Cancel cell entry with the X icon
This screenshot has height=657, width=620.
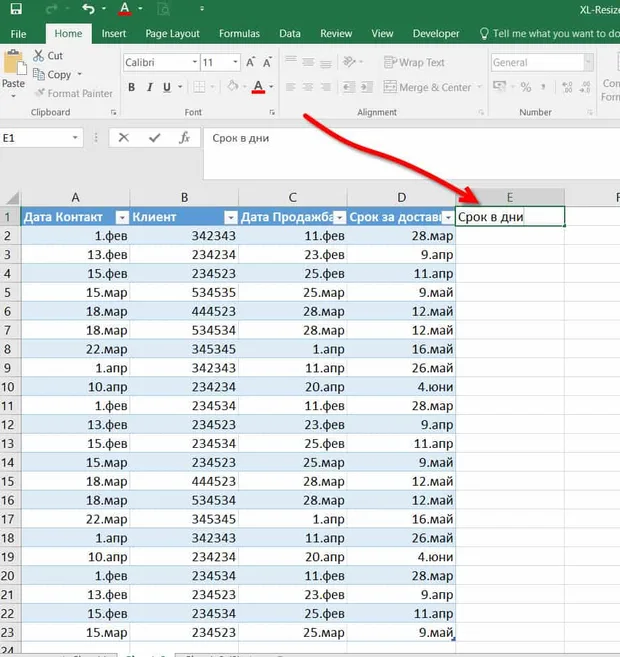(x=124, y=137)
